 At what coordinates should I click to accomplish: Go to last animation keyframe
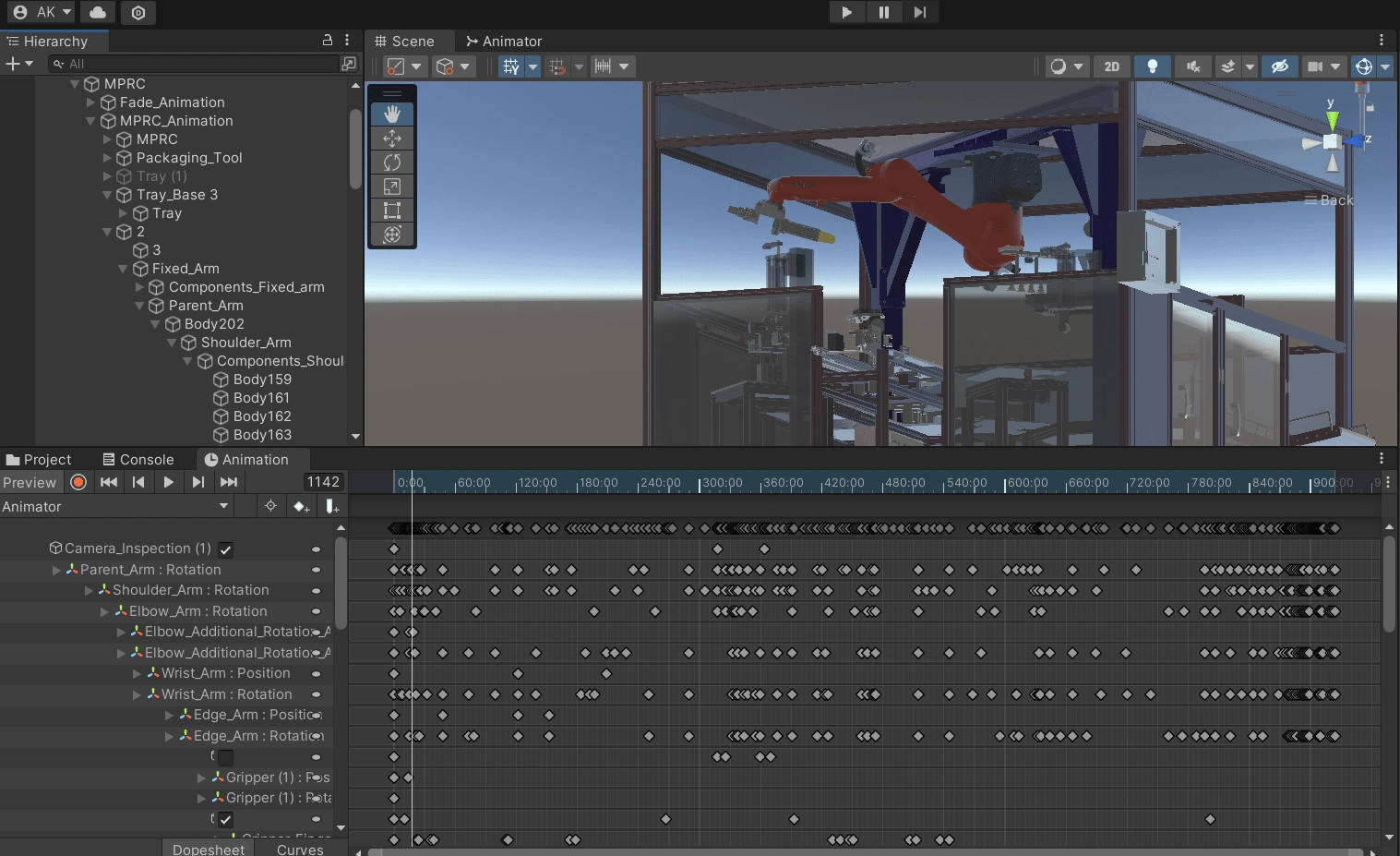click(x=229, y=482)
